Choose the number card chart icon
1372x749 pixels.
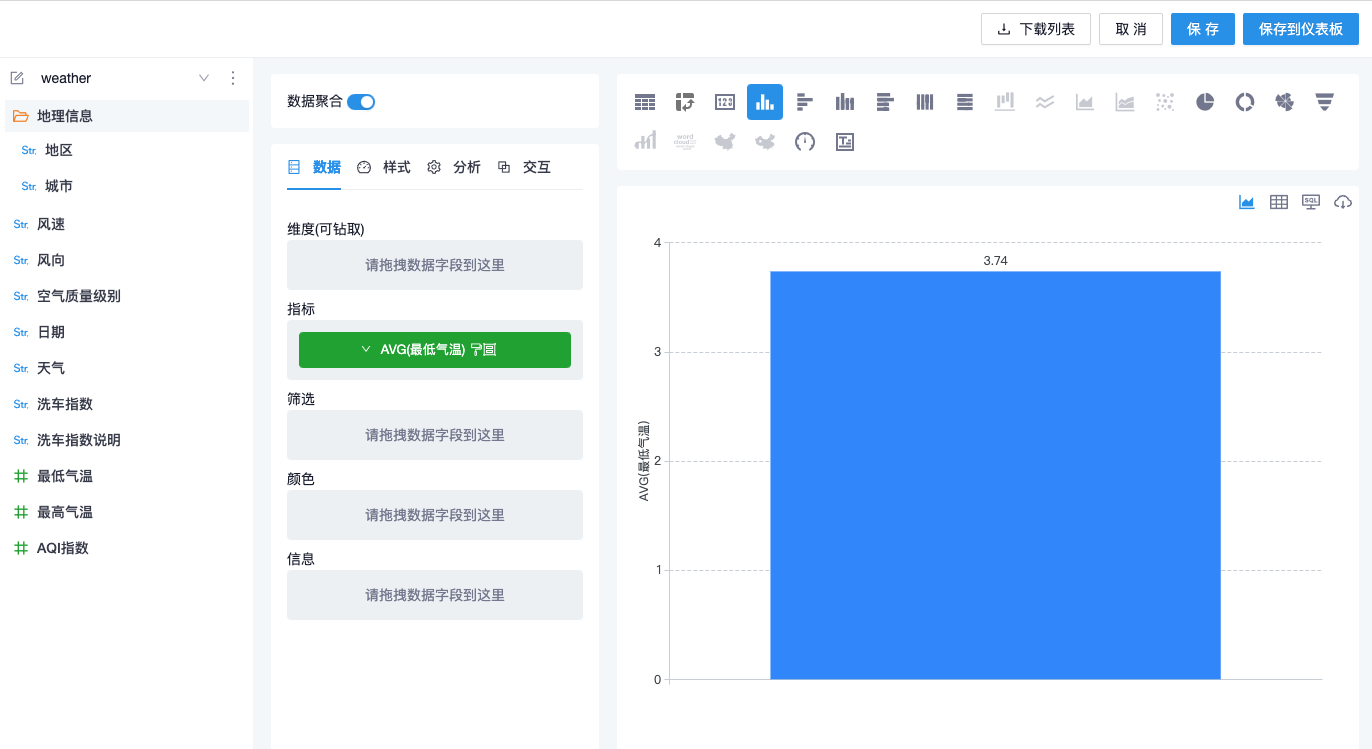(x=725, y=102)
